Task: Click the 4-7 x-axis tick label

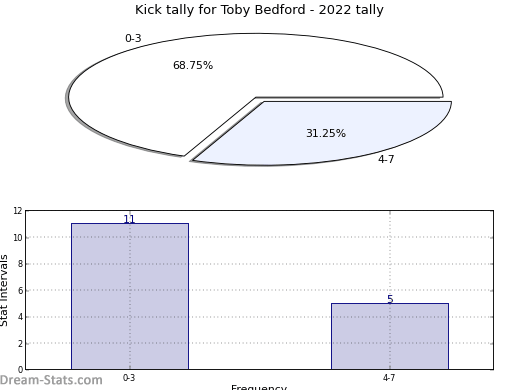Action: (389, 378)
